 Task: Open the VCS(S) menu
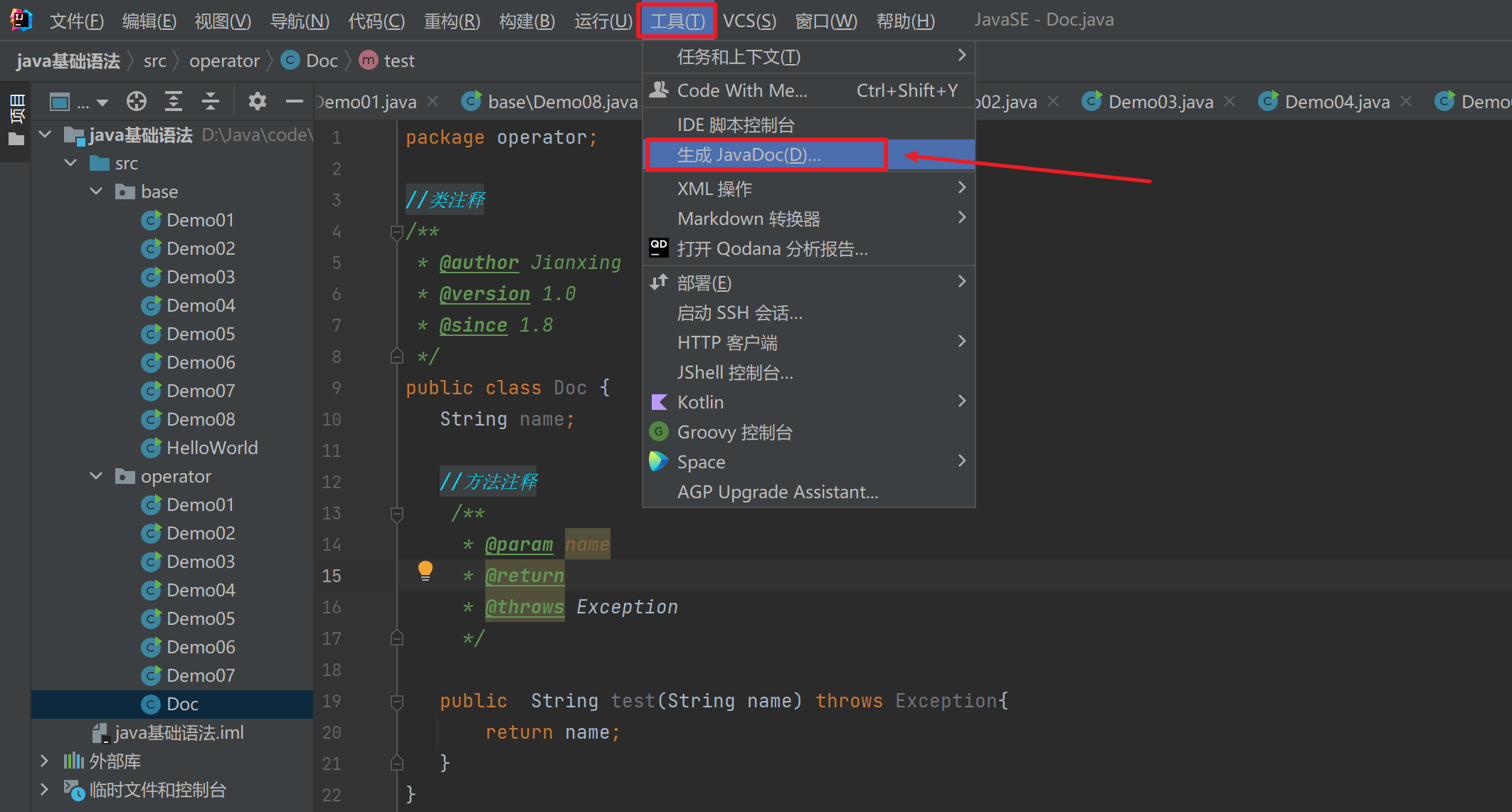pos(749,21)
